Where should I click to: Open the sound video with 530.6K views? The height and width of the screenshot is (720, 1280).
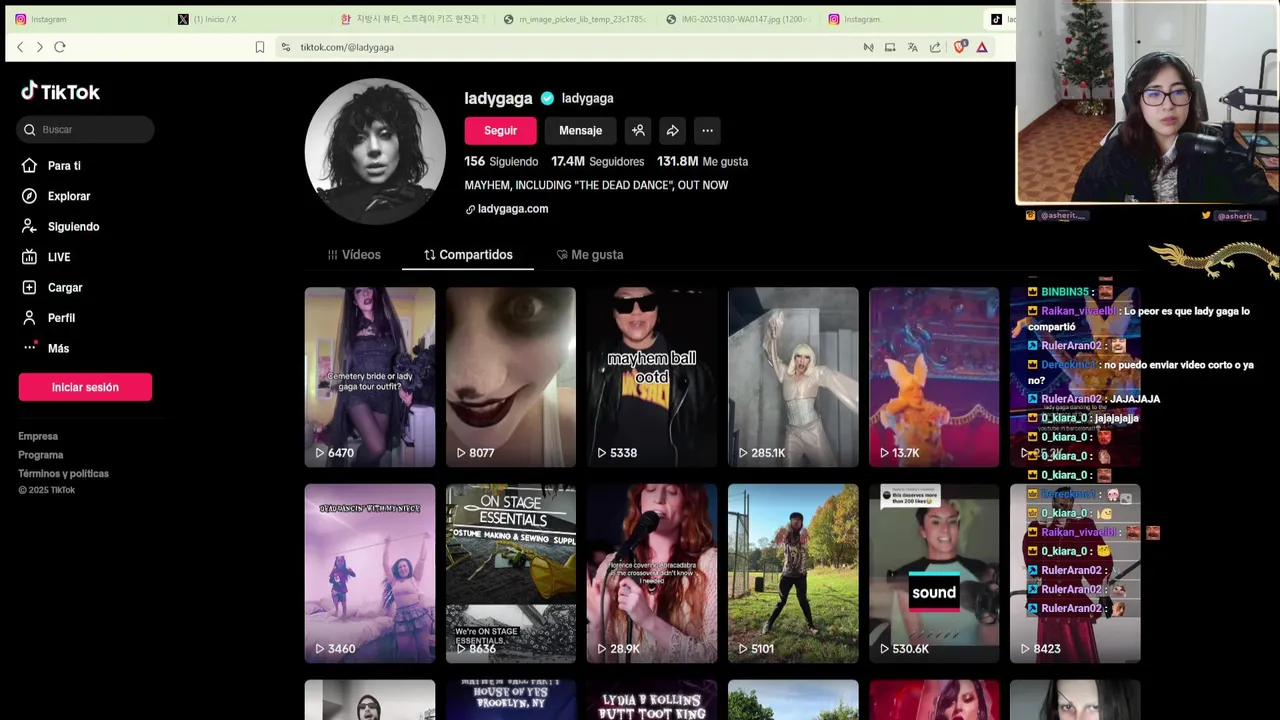934,574
